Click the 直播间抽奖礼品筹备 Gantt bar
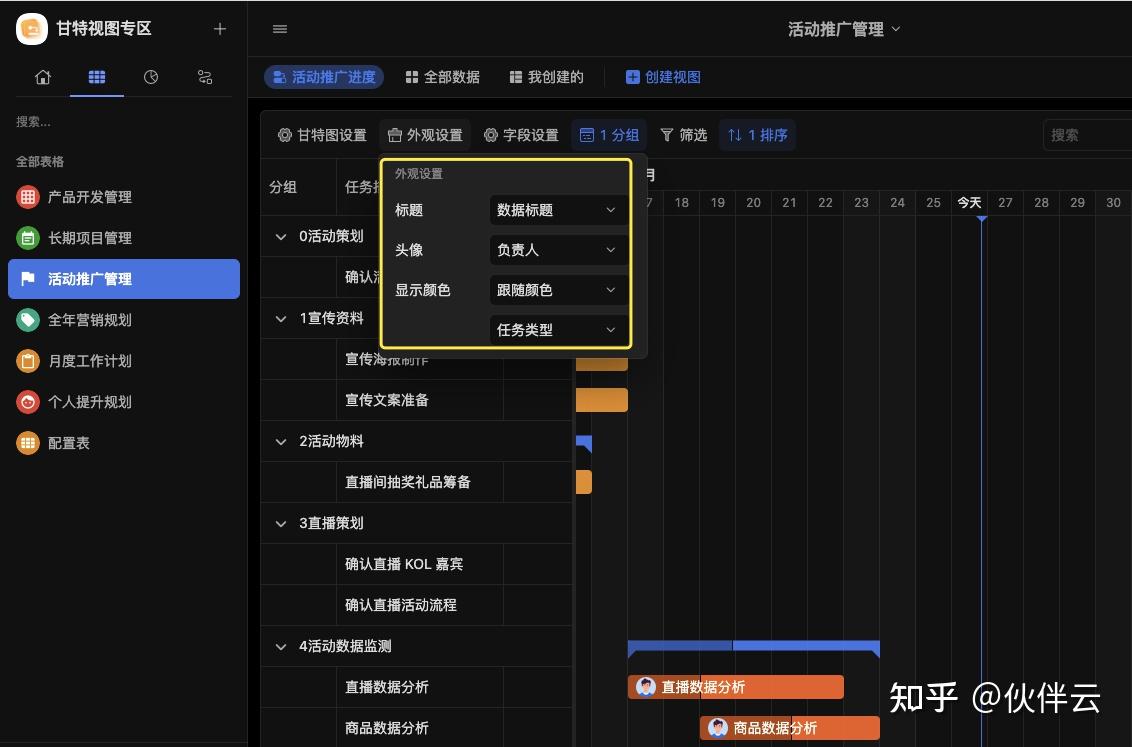This screenshot has width=1132, height=747. click(x=584, y=482)
